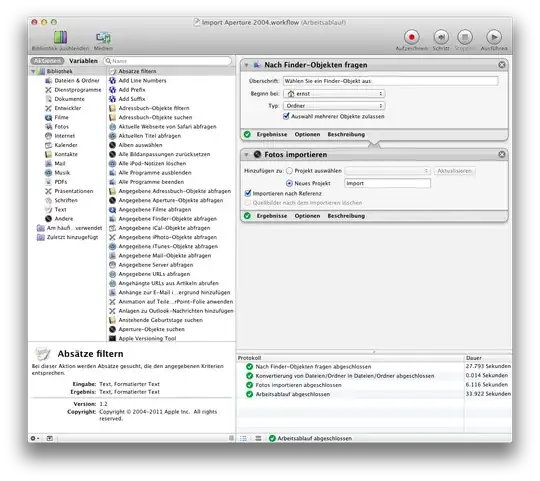Open the Medien browser
Image resolution: width=540 pixels, height=481 pixels.
(x=103, y=41)
